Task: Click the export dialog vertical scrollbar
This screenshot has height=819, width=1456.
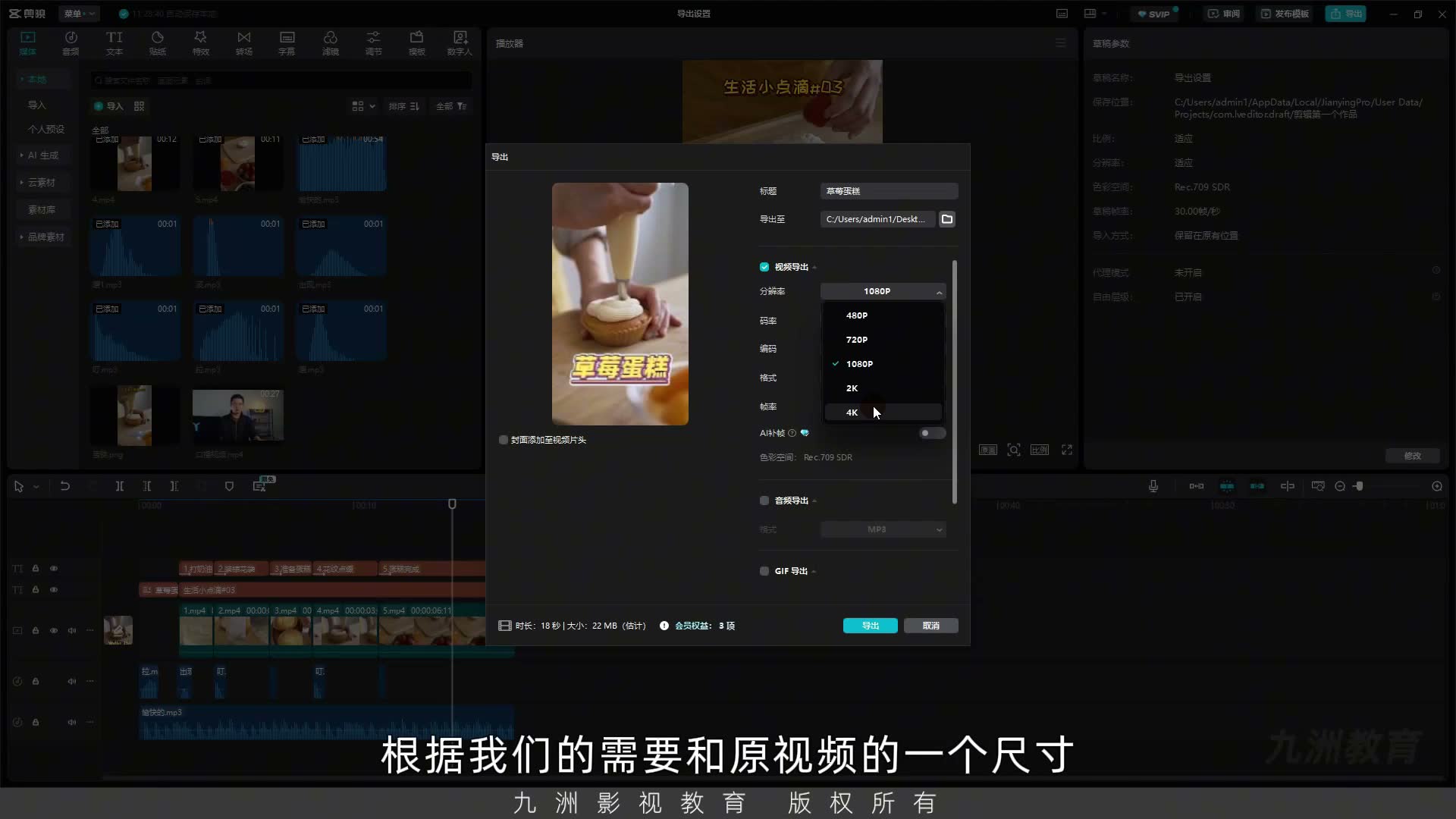Action: tap(955, 381)
